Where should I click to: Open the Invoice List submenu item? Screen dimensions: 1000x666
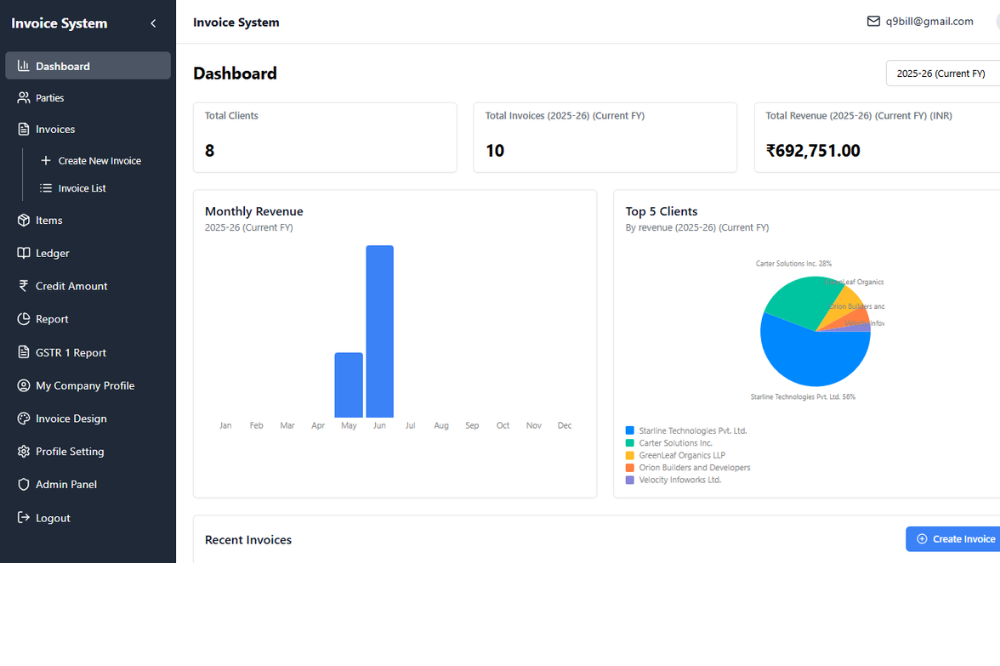click(99, 188)
